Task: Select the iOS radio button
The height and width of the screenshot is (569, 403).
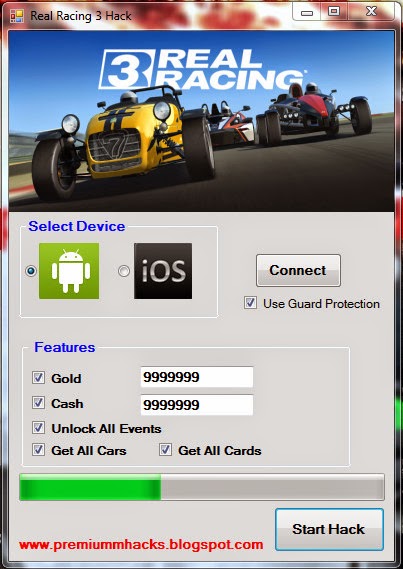Action: 124,271
